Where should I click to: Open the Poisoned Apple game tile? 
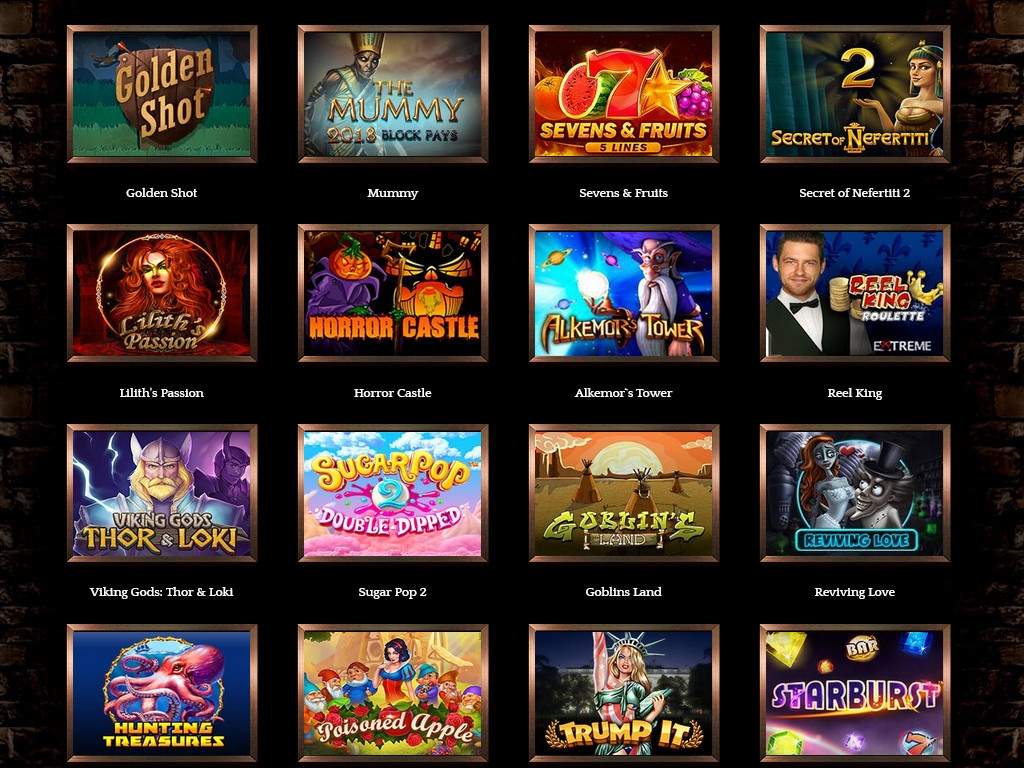[x=392, y=693]
